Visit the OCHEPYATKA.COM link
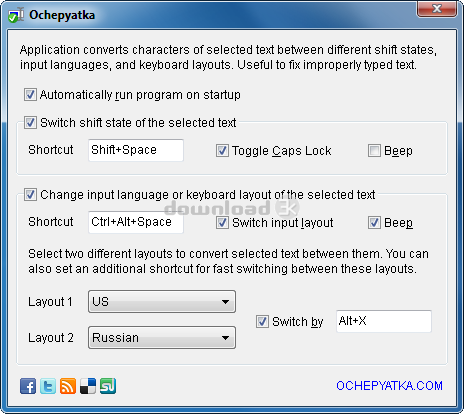 pyautogui.click(x=389, y=386)
